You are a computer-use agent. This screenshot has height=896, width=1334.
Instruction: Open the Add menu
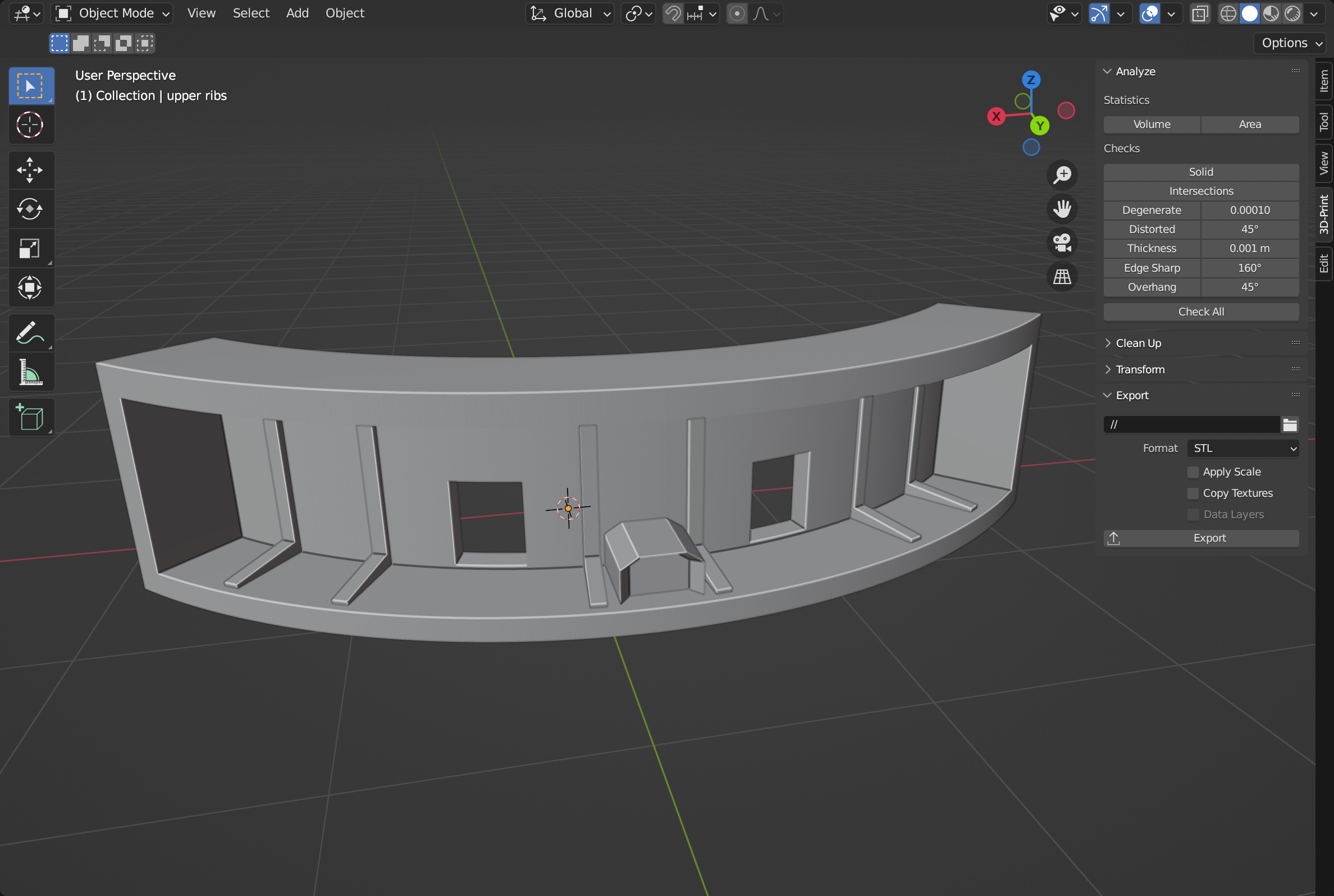click(297, 13)
